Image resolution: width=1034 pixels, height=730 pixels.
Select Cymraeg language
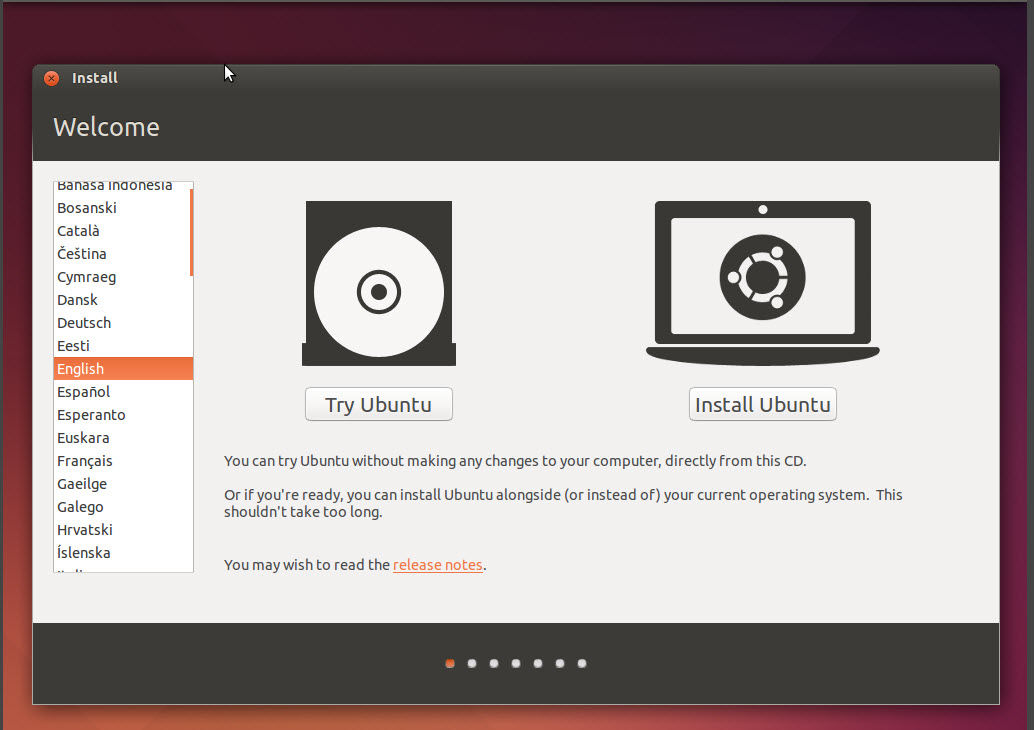point(123,277)
